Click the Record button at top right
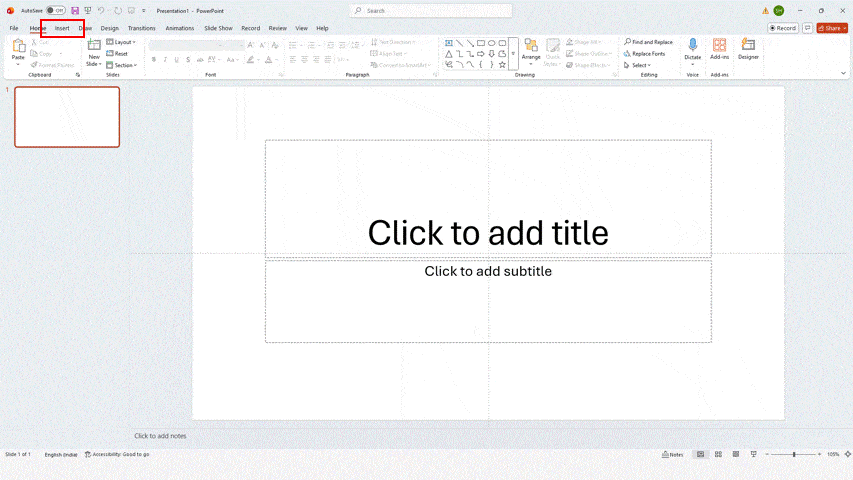The height and width of the screenshot is (480, 853). [783, 28]
